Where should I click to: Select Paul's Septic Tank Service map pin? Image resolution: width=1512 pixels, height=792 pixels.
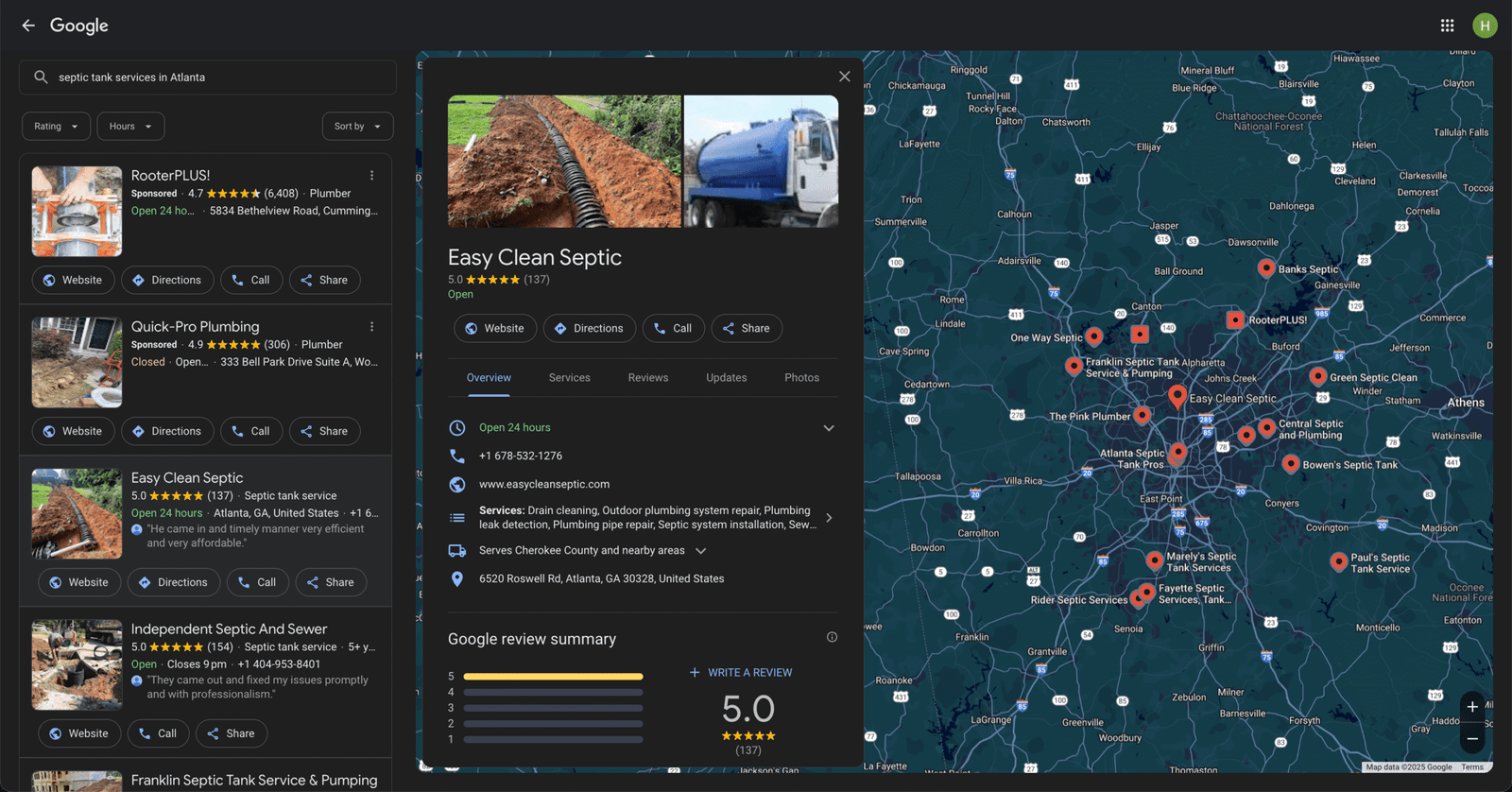(x=1338, y=561)
